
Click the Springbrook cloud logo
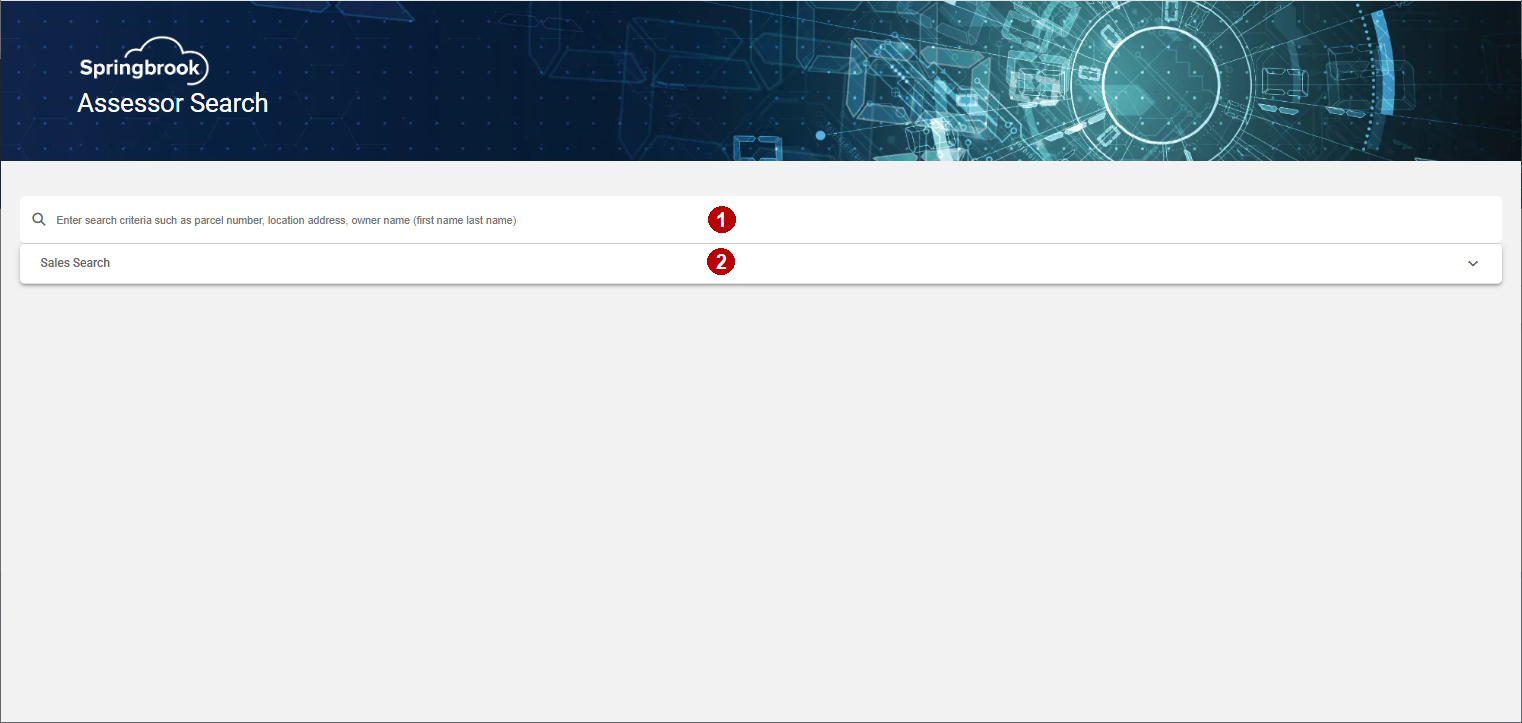(144, 61)
